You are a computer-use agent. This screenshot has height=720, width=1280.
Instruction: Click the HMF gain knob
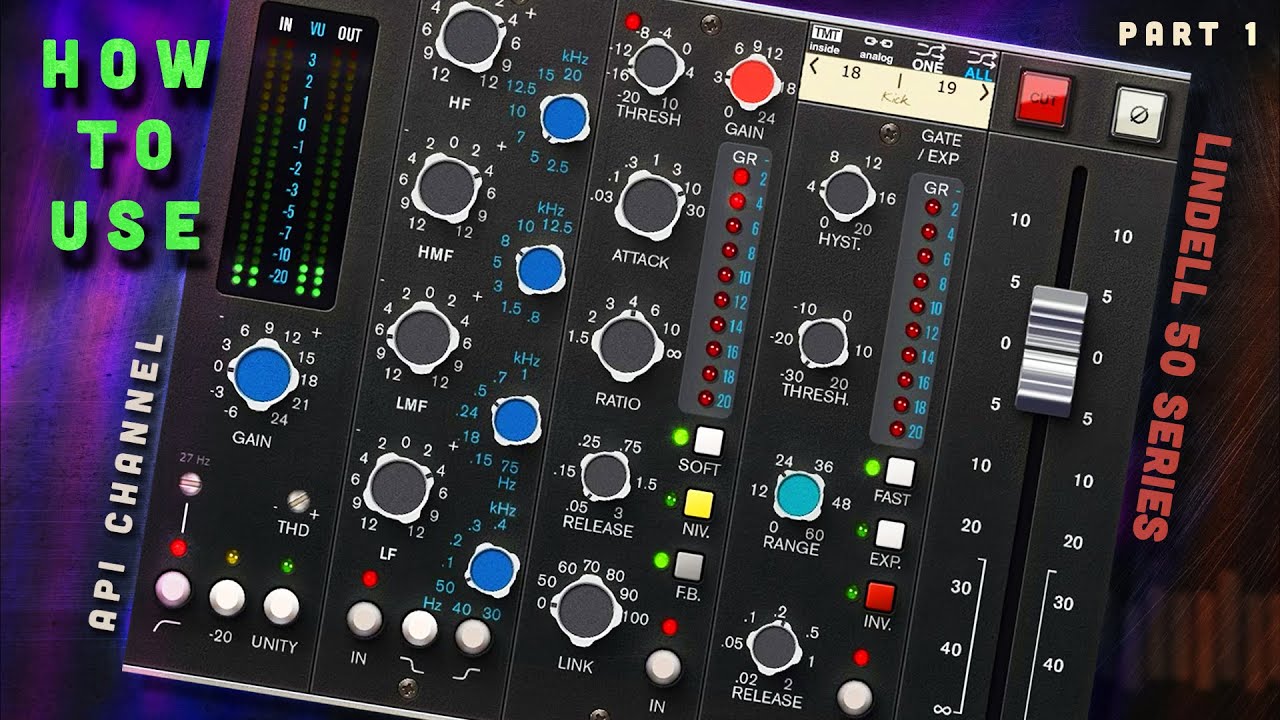pyautogui.click(x=446, y=186)
